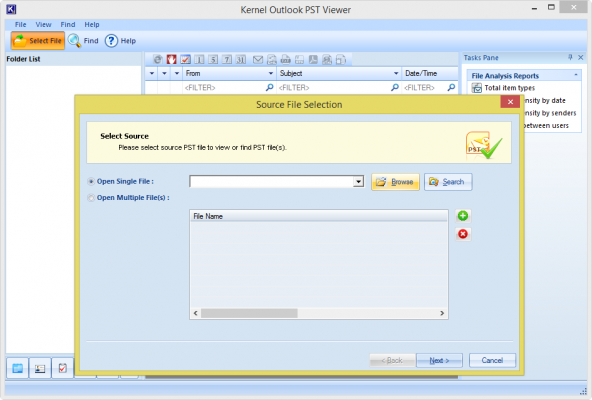Click the file list horizontal scrollbar thumb
This screenshot has width=592, height=400.
(249, 313)
